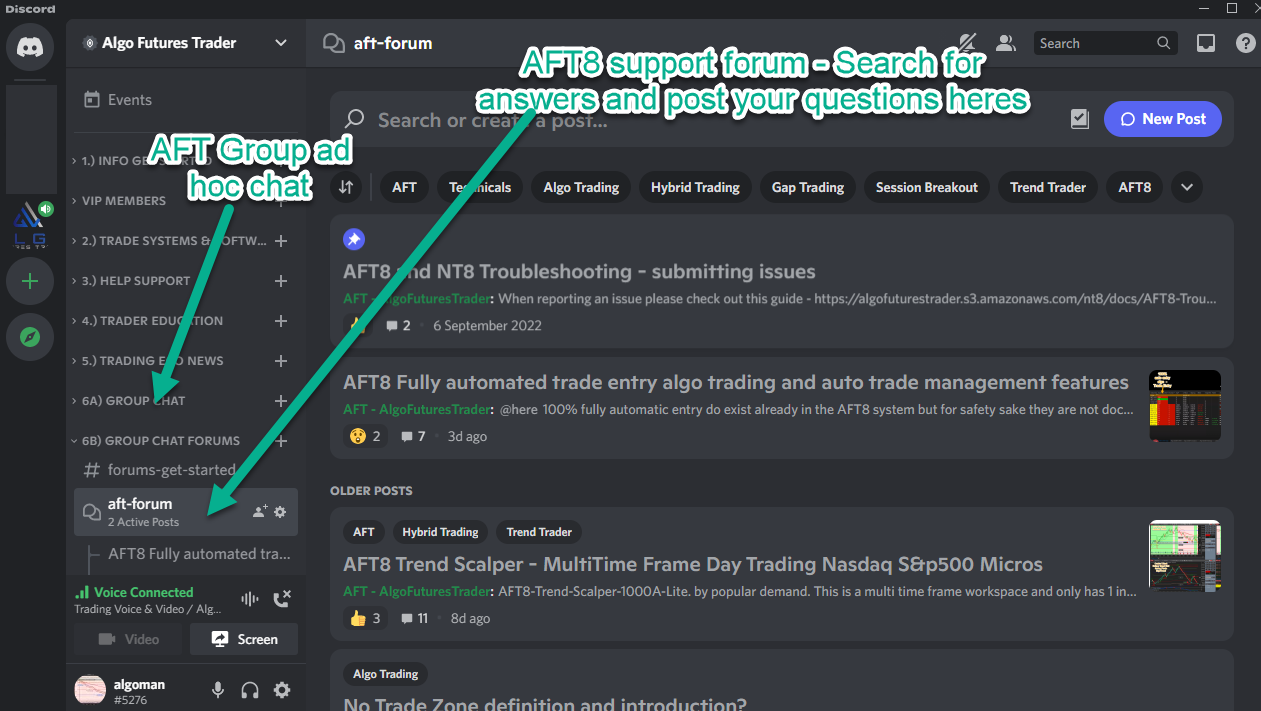Create channel in 6A) GROUP CHAT
The height and width of the screenshot is (711, 1261).
point(281,401)
